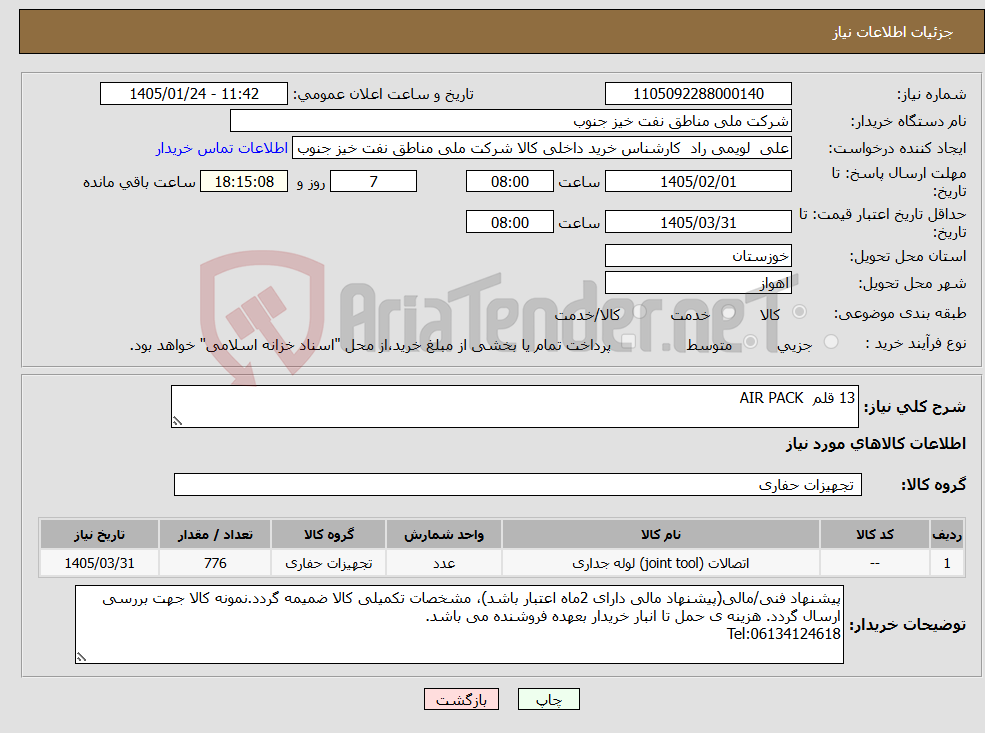
Task: Select the کالا radio button
Action: click(800, 312)
